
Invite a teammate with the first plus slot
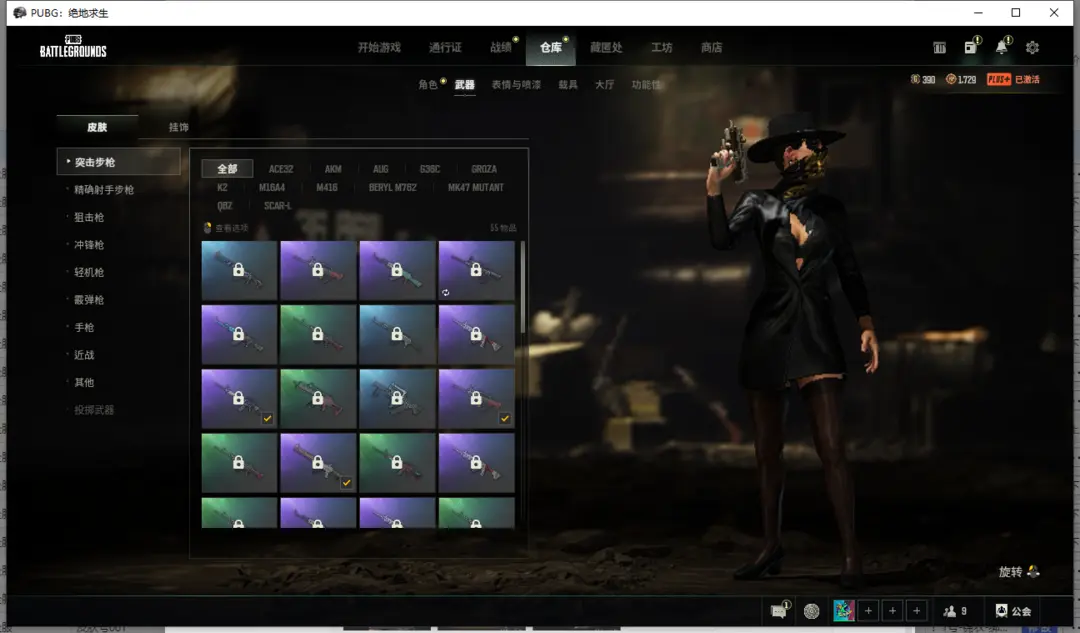click(868, 611)
